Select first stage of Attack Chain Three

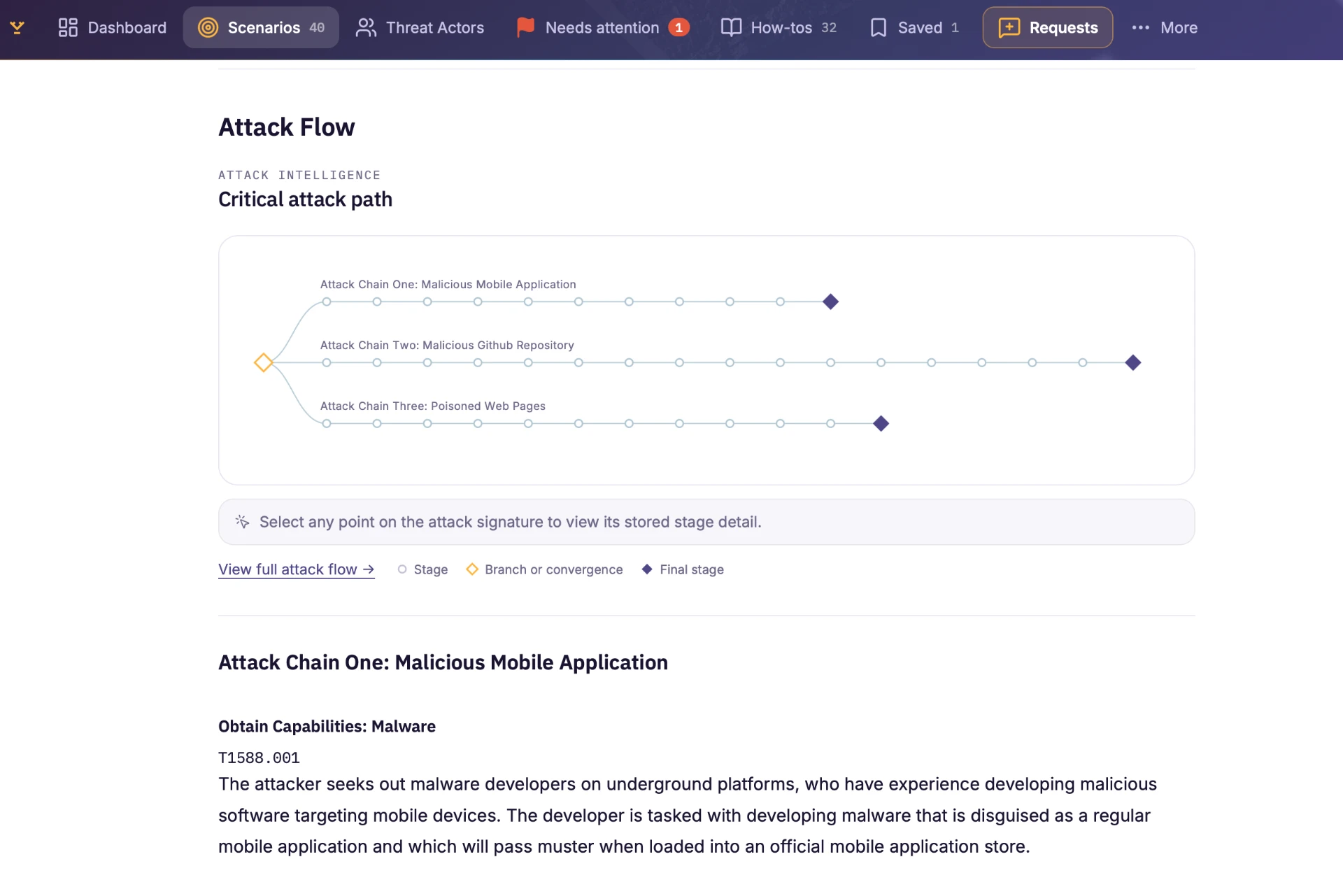click(x=327, y=423)
